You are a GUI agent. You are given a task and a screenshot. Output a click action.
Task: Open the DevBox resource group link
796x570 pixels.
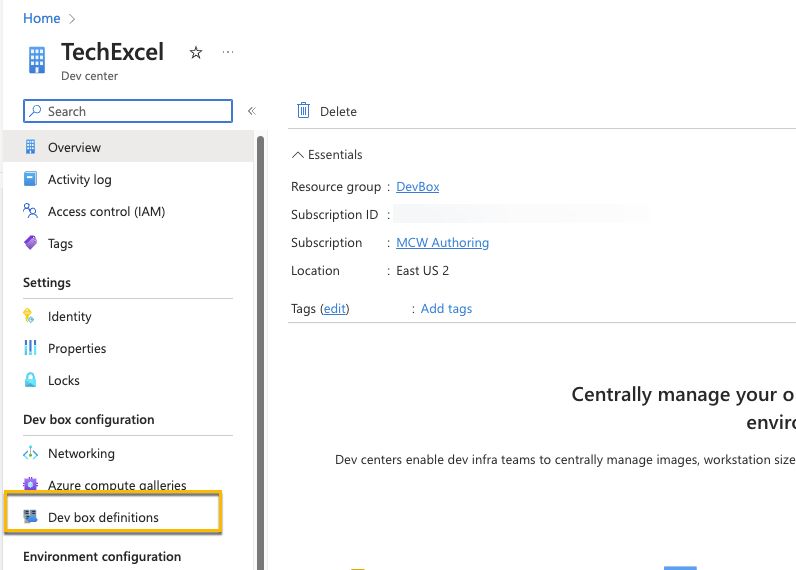[417, 187]
